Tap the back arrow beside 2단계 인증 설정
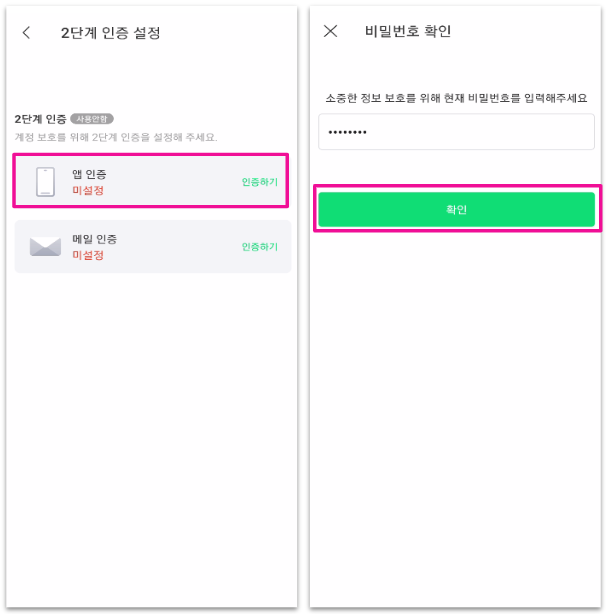 pyautogui.click(x=27, y=32)
